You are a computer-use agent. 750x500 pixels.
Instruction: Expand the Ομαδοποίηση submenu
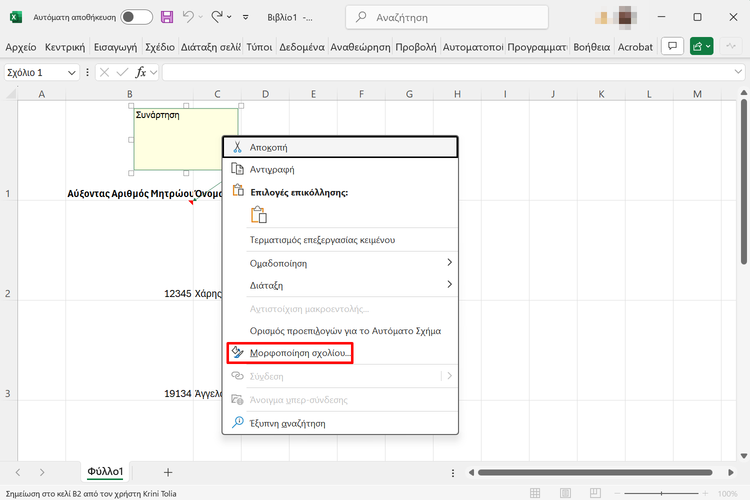click(340, 263)
